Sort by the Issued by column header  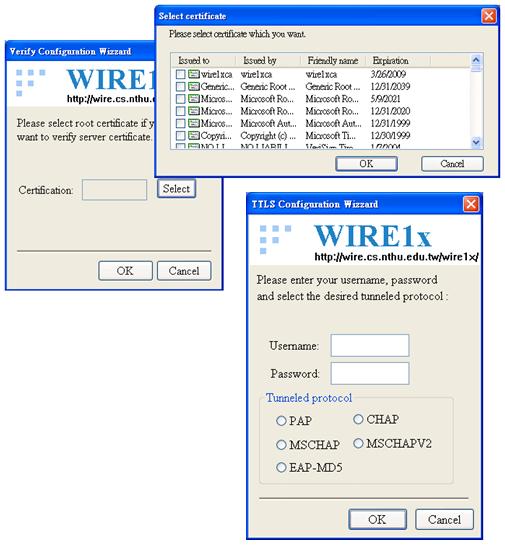click(268, 61)
